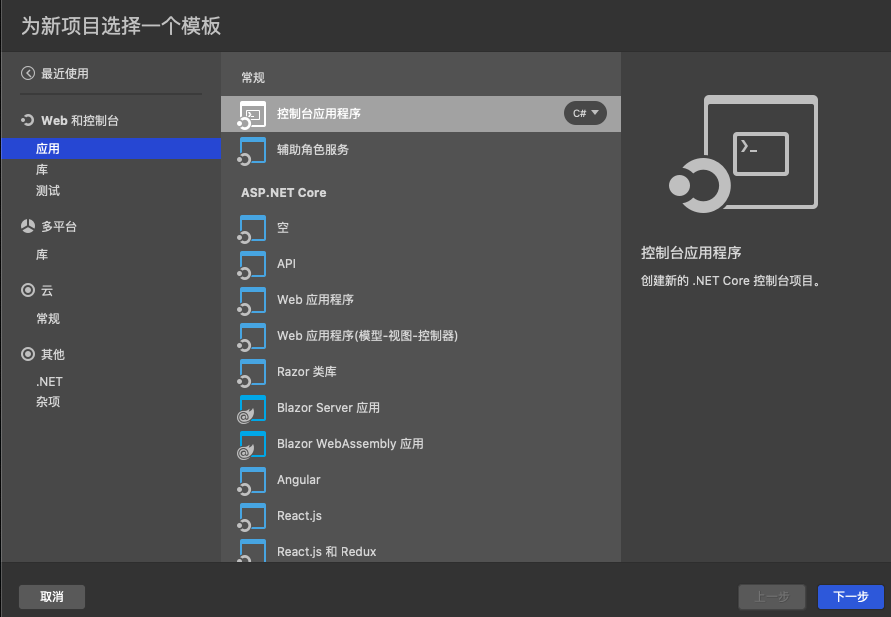Click the Web 应用程序 template icon
This screenshot has height=617, width=891.
coord(252,301)
